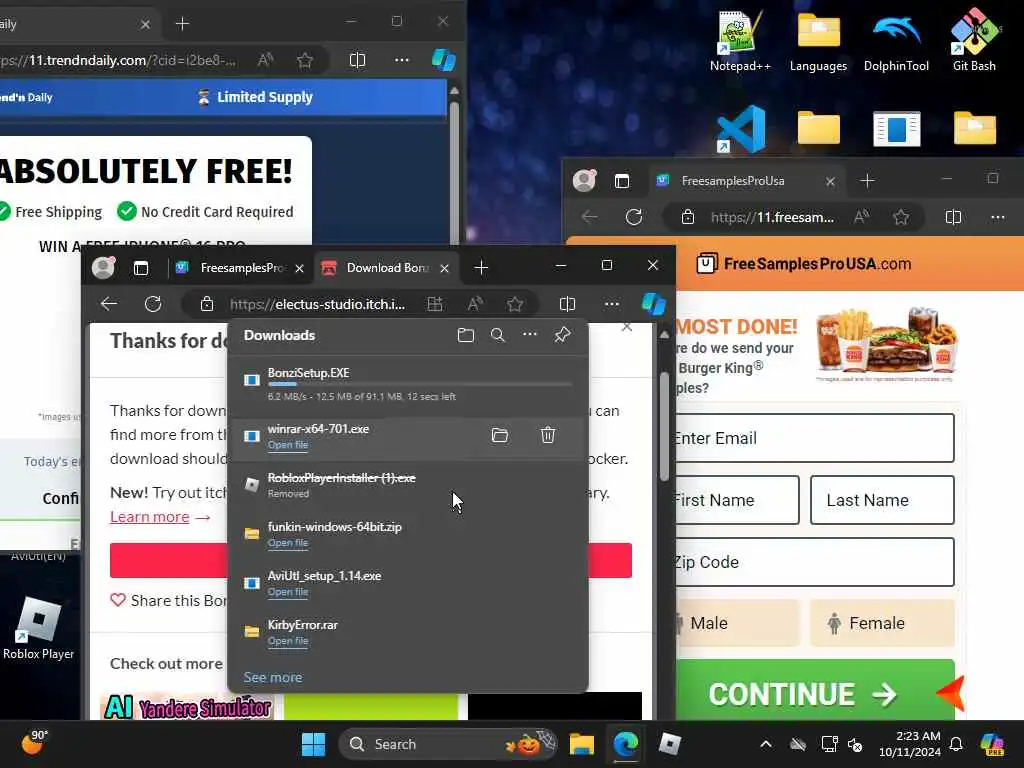This screenshot has height=768, width=1024.
Task: Favorite the trendndaily page with star icon
Action: (305, 60)
